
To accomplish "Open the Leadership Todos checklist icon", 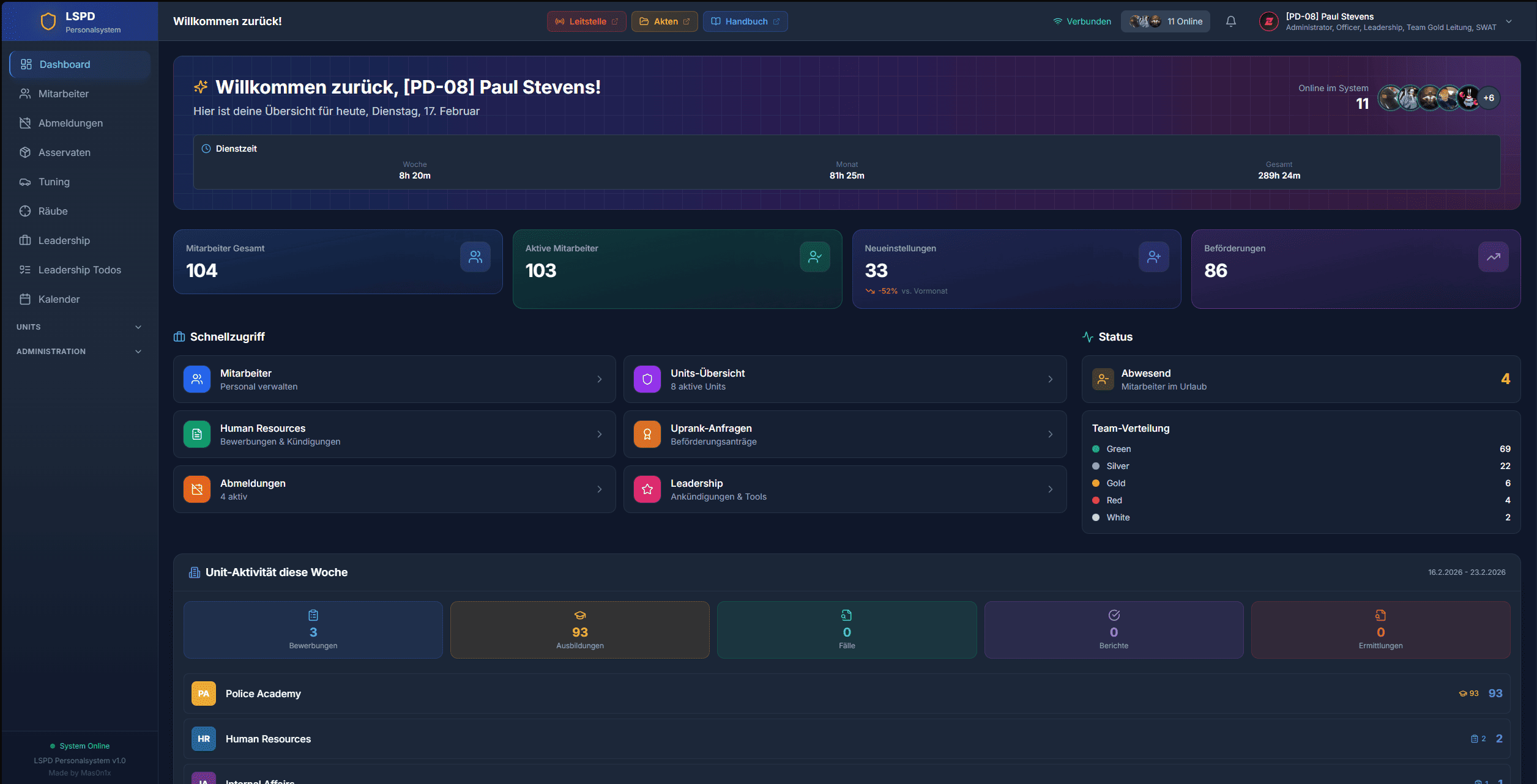I will 26,270.
